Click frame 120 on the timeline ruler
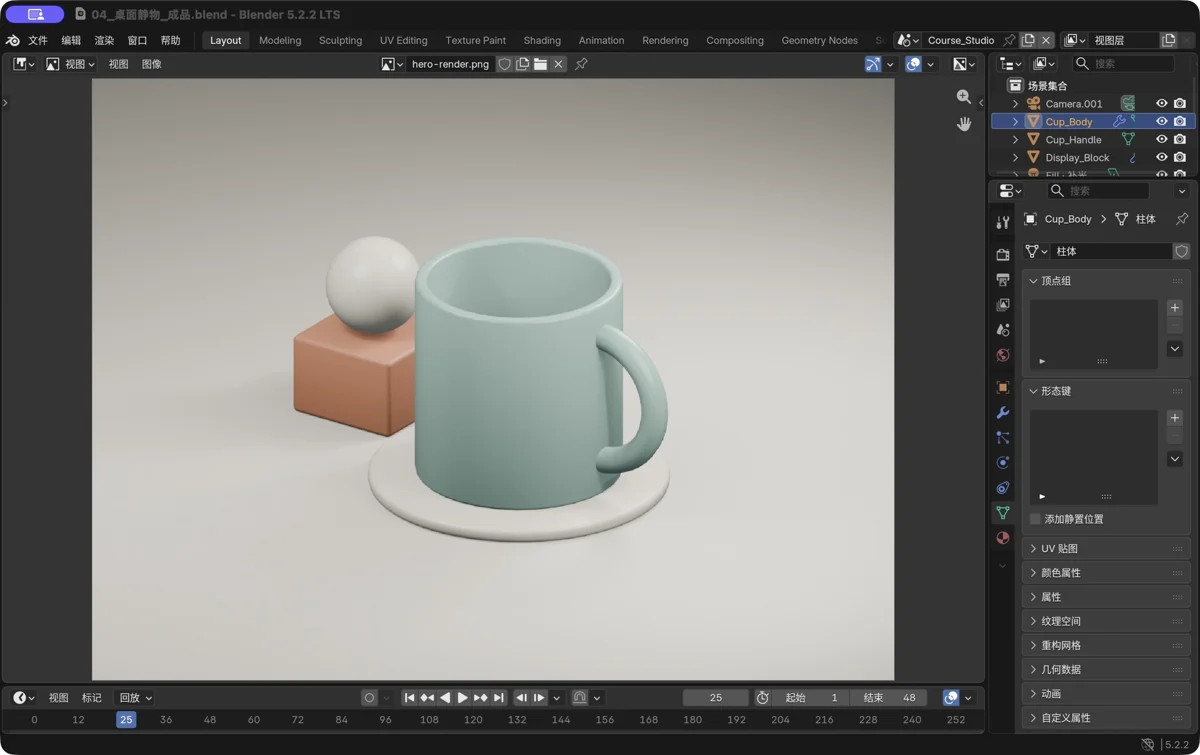The image size is (1200, 755). coord(473,720)
